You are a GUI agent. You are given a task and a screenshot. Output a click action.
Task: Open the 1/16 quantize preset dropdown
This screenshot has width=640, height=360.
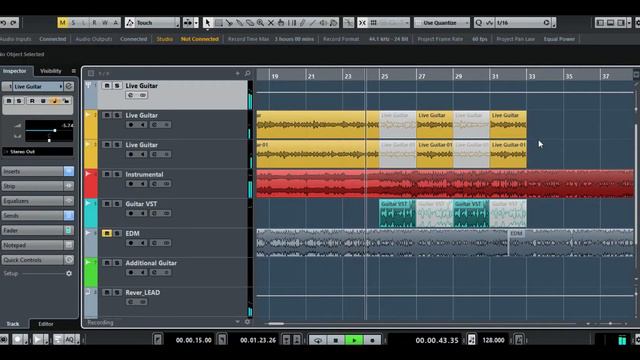pos(523,23)
